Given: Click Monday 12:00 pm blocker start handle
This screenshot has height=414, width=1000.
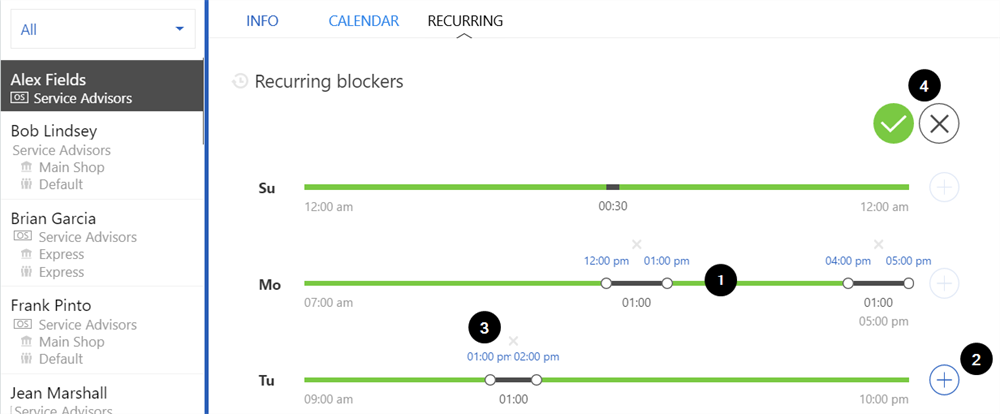Looking at the screenshot, I should pyautogui.click(x=606, y=284).
